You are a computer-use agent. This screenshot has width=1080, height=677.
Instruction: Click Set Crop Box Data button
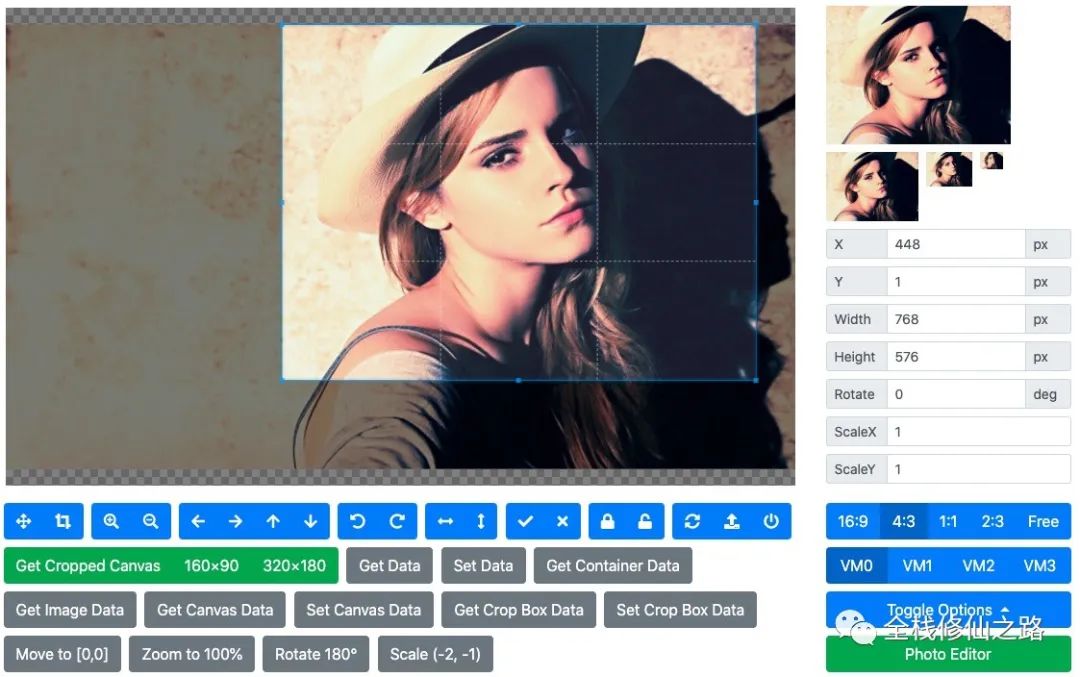[x=680, y=610]
